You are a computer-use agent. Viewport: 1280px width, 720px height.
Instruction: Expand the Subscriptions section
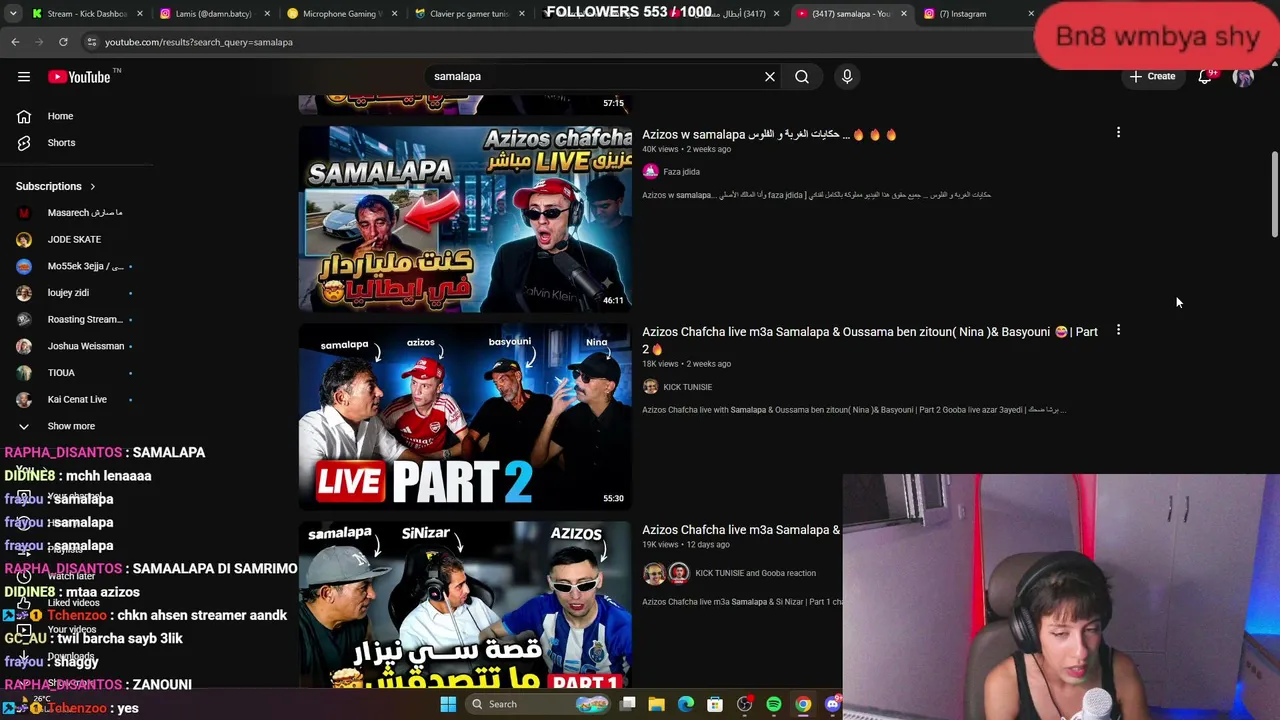click(56, 186)
